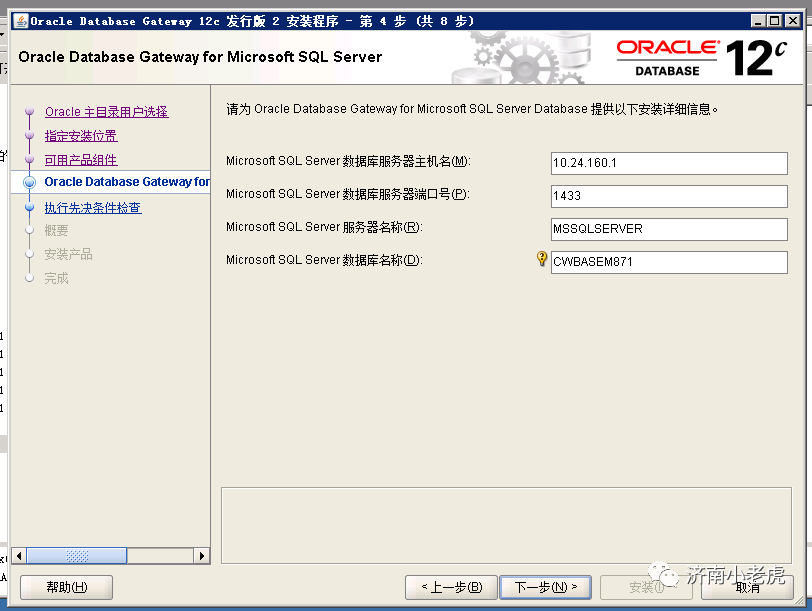Click the 主机名(M) label text

pyautogui.click(x=348, y=161)
